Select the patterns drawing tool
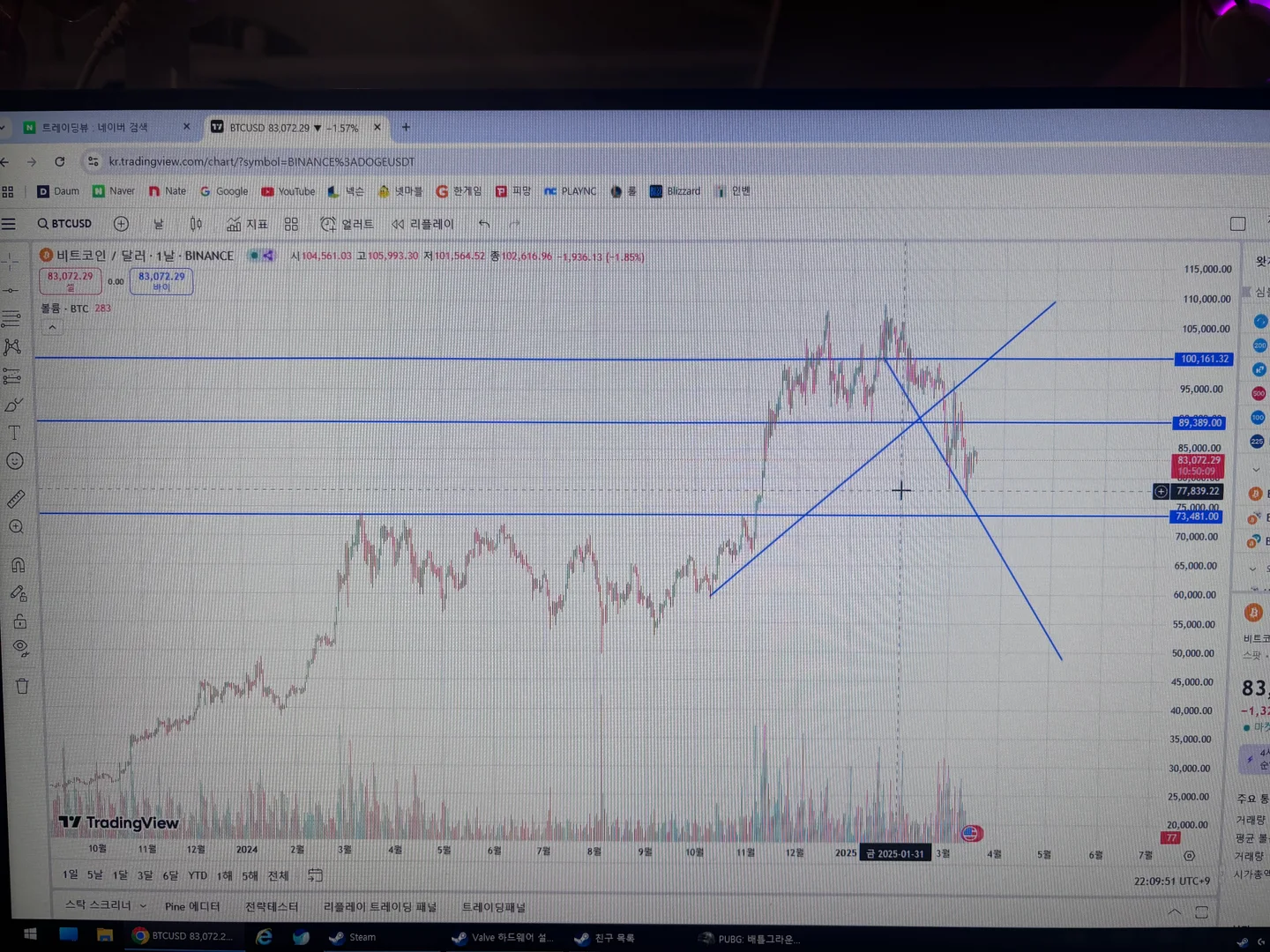This screenshot has height=952, width=1270. point(12,347)
